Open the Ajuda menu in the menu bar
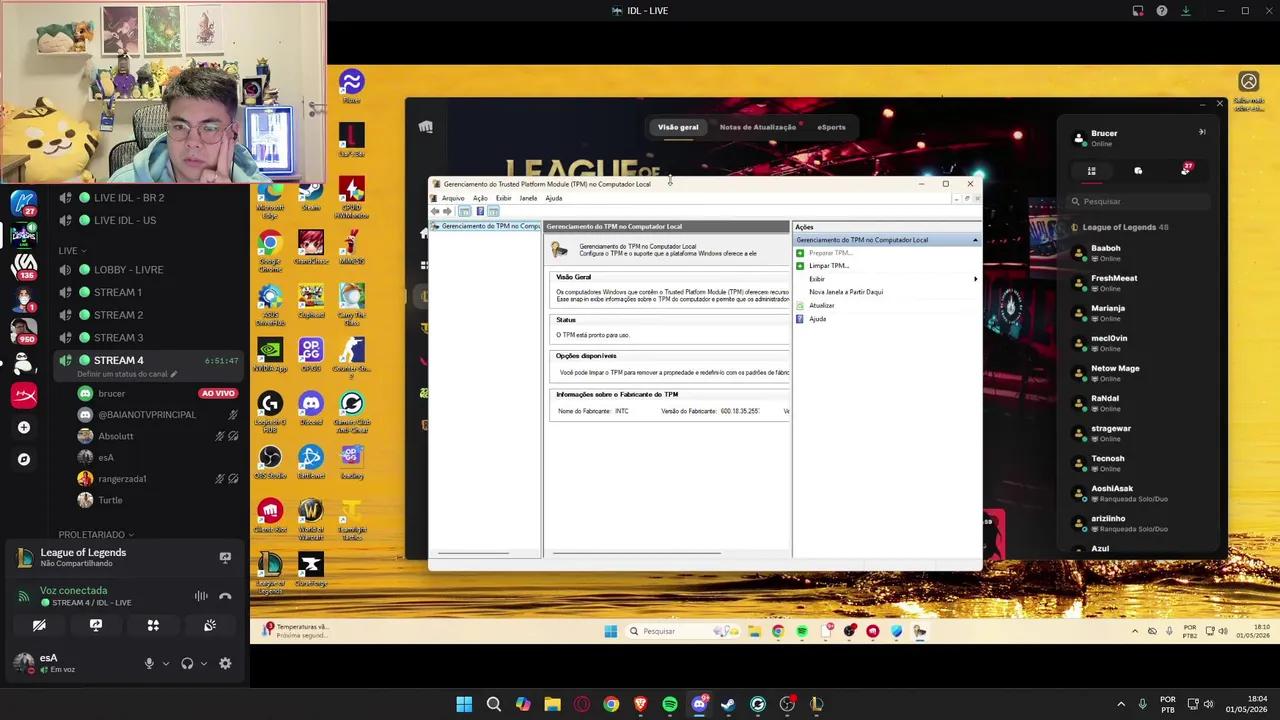This screenshot has width=1280, height=720. (x=554, y=198)
